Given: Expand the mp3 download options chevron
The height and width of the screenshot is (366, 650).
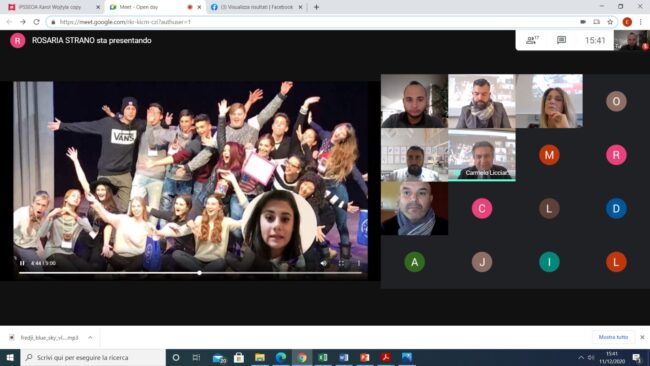Looking at the screenshot, I should 90,337.
